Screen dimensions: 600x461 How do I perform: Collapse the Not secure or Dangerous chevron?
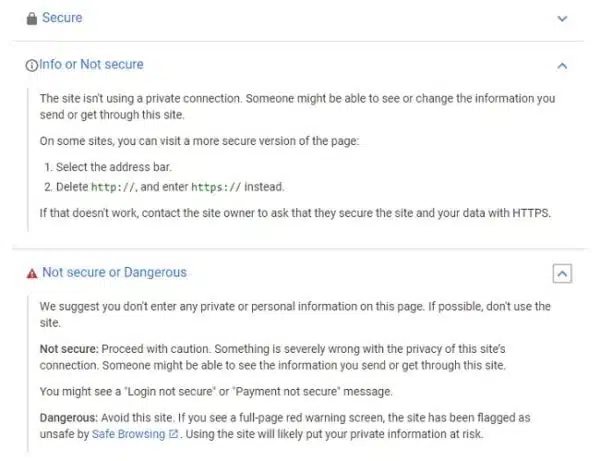click(x=562, y=273)
